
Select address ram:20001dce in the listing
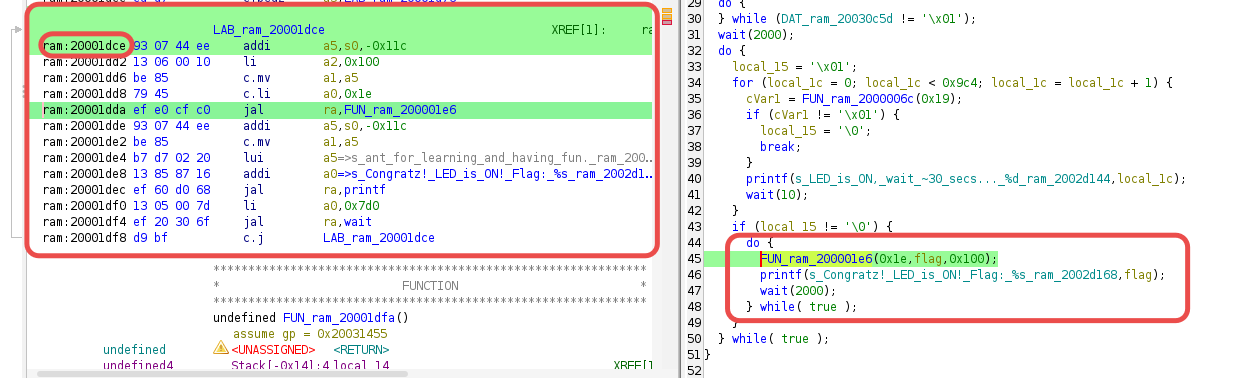[84, 46]
